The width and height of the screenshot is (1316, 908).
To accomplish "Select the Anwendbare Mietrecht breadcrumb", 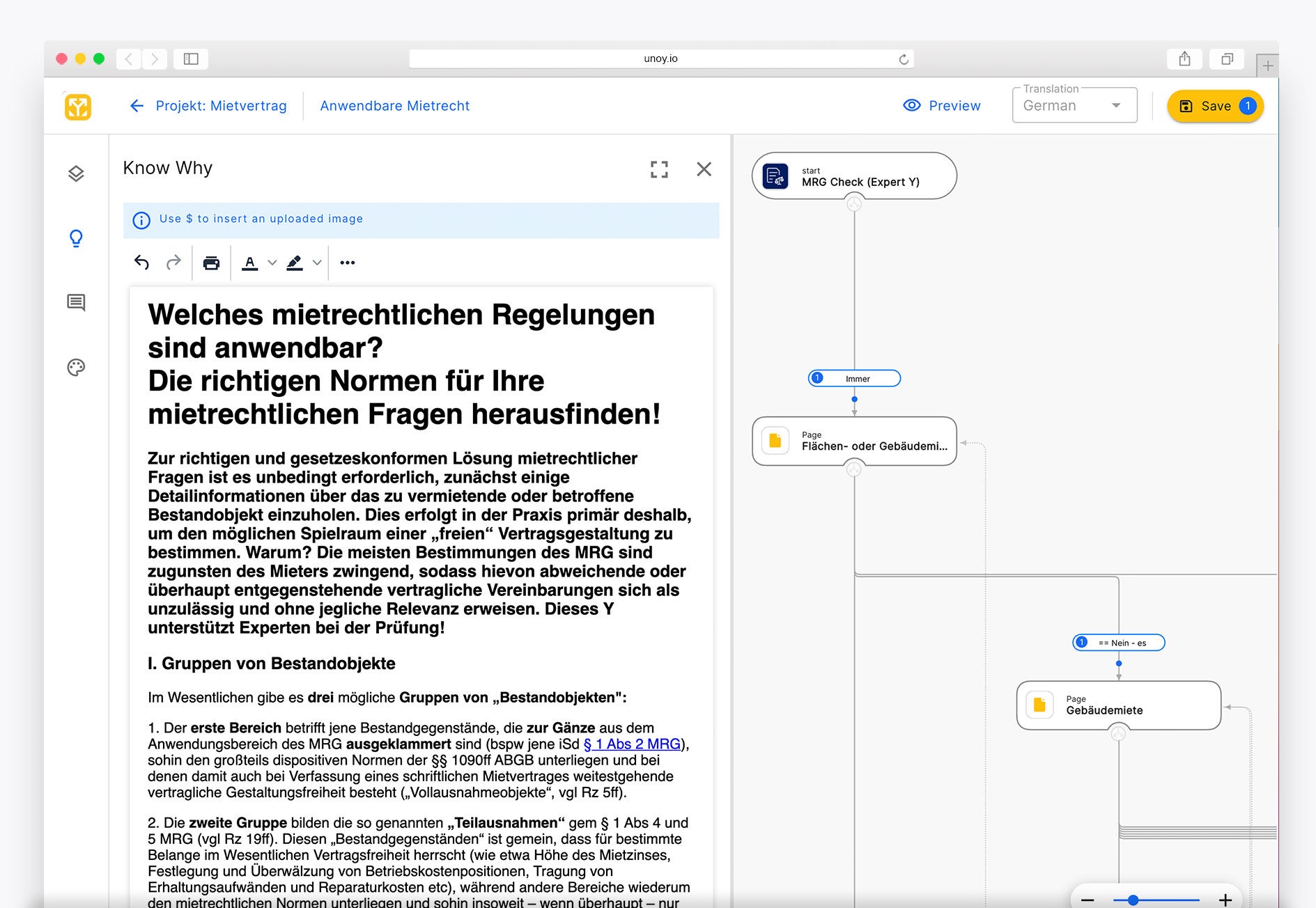I will [x=394, y=106].
